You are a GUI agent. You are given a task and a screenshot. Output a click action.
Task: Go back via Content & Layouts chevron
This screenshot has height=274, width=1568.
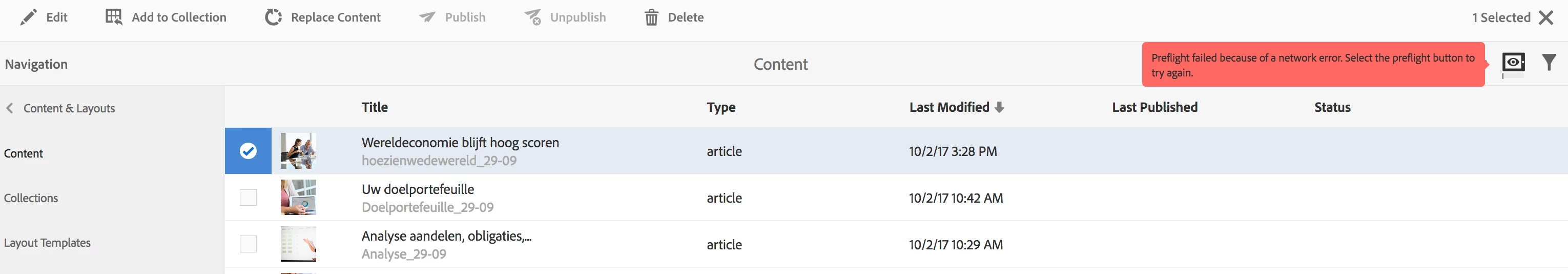click(x=10, y=108)
